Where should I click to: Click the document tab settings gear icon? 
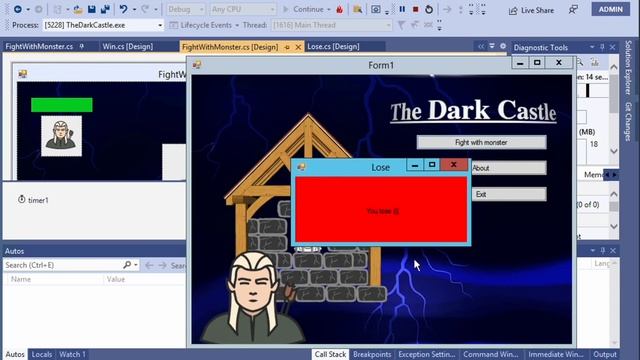(503, 46)
